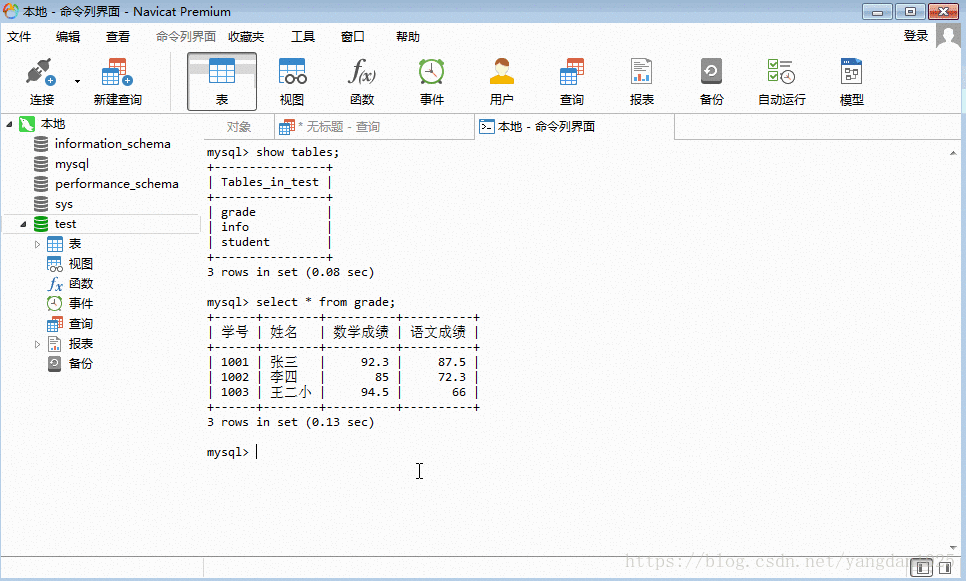The width and height of the screenshot is (966, 581).
Task: Click the command line input area
Action: click(400, 452)
